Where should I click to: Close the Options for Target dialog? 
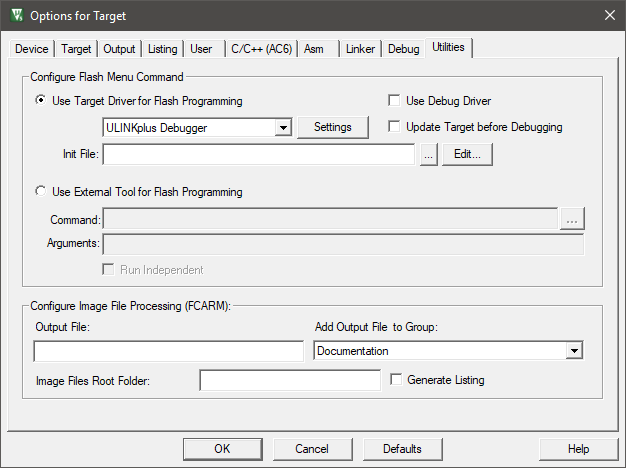(x=609, y=16)
